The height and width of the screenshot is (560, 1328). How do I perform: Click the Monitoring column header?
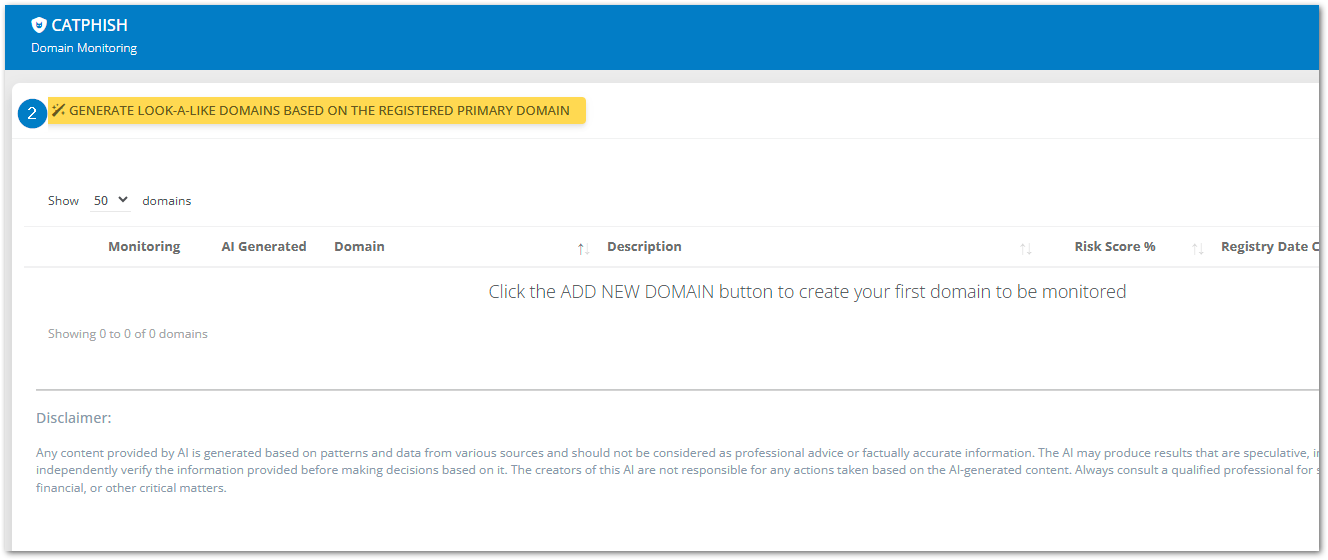tap(144, 247)
